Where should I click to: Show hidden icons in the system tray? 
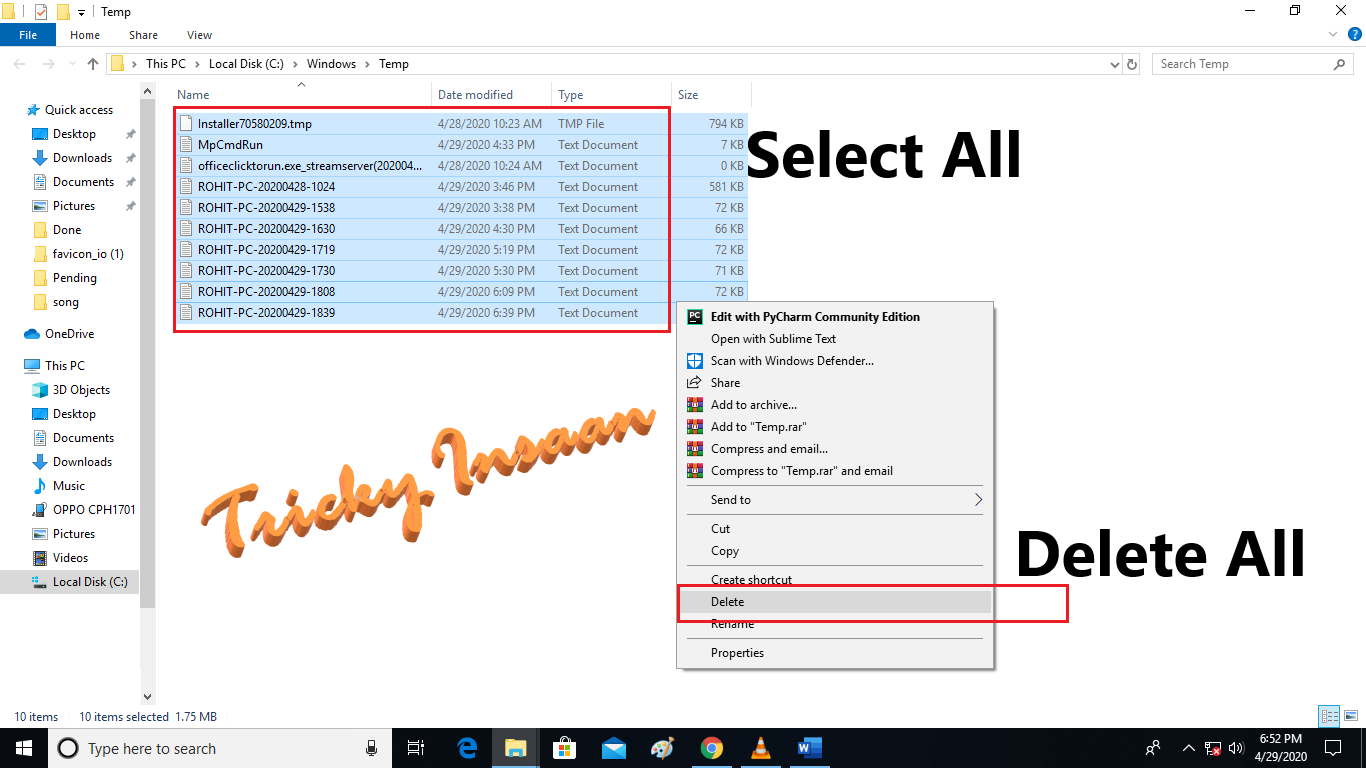pyautogui.click(x=1188, y=747)
